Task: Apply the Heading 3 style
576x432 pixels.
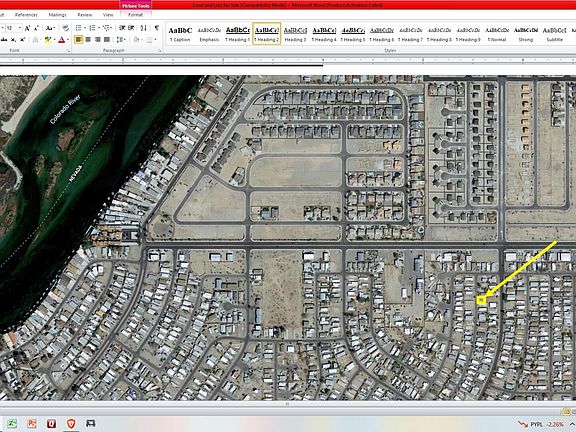Action: [295, 34]
